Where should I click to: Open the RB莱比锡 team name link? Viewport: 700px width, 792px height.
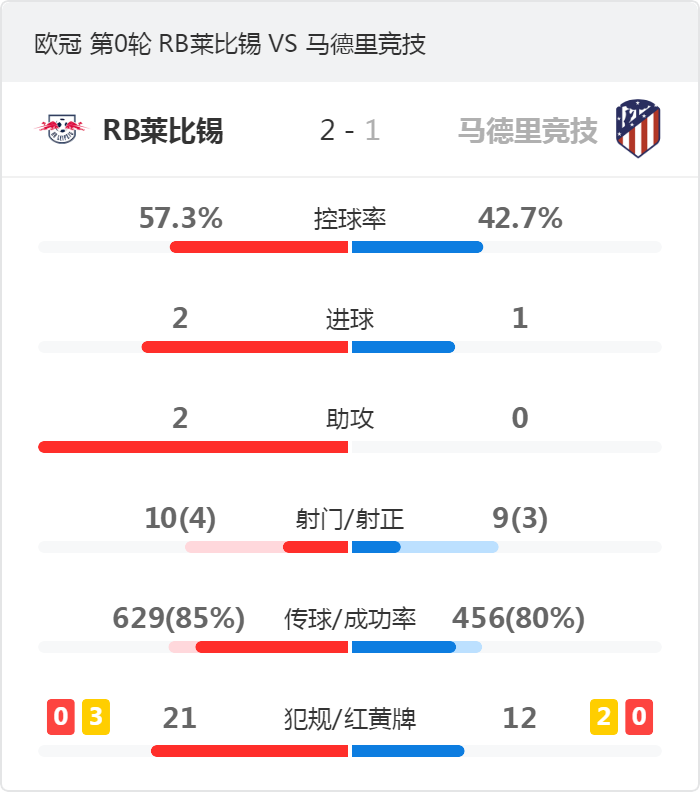point(163,130)
